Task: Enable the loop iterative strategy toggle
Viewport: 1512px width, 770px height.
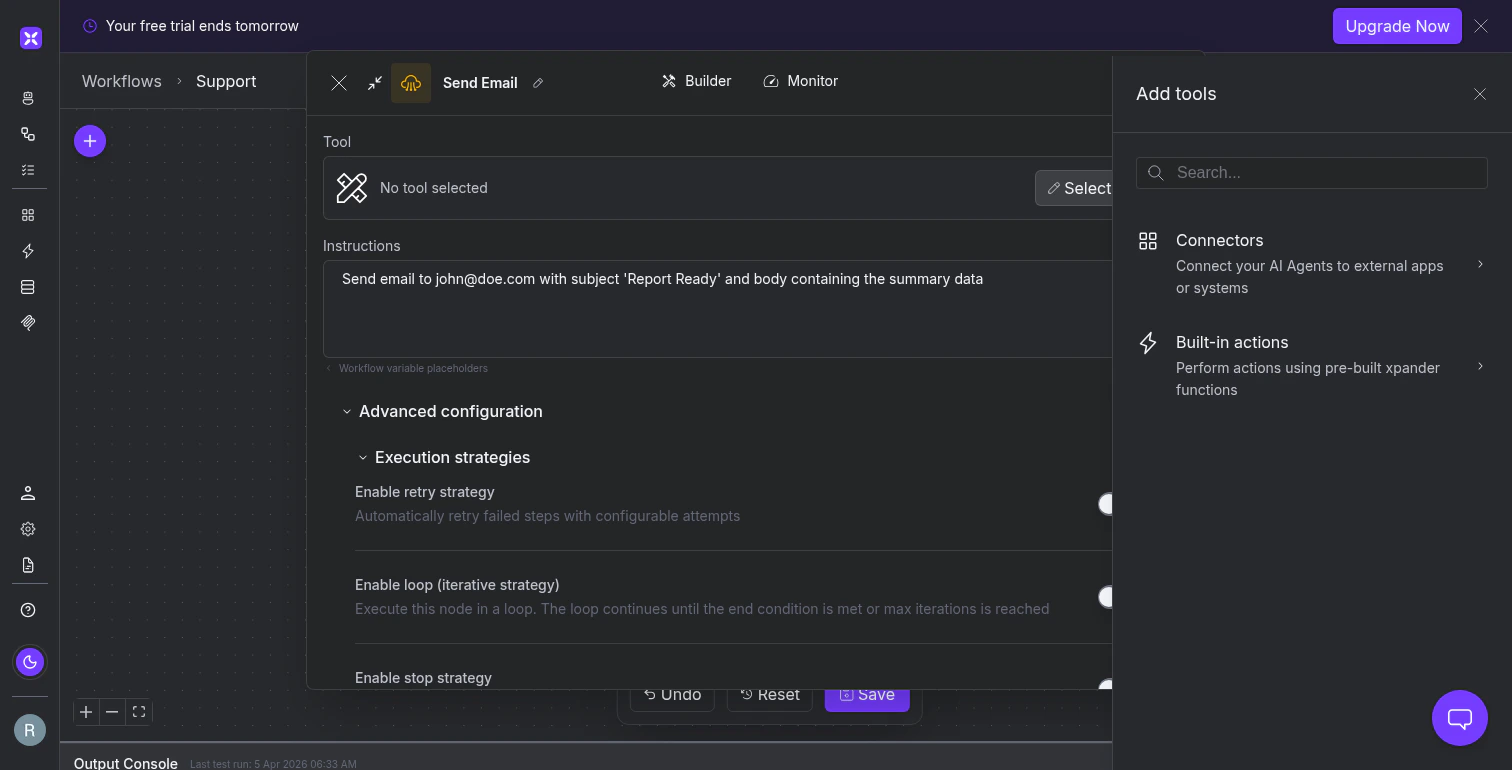Action: tap(1107, 597)
